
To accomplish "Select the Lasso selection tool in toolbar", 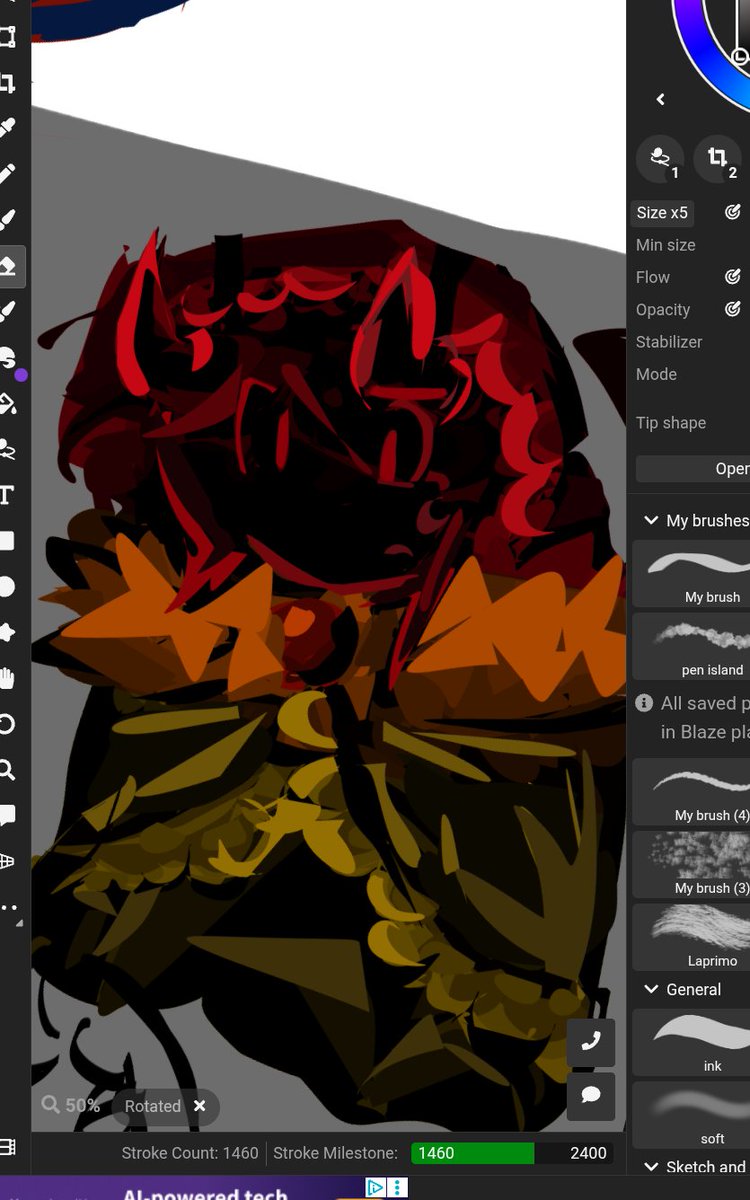I will pos(6,449).
